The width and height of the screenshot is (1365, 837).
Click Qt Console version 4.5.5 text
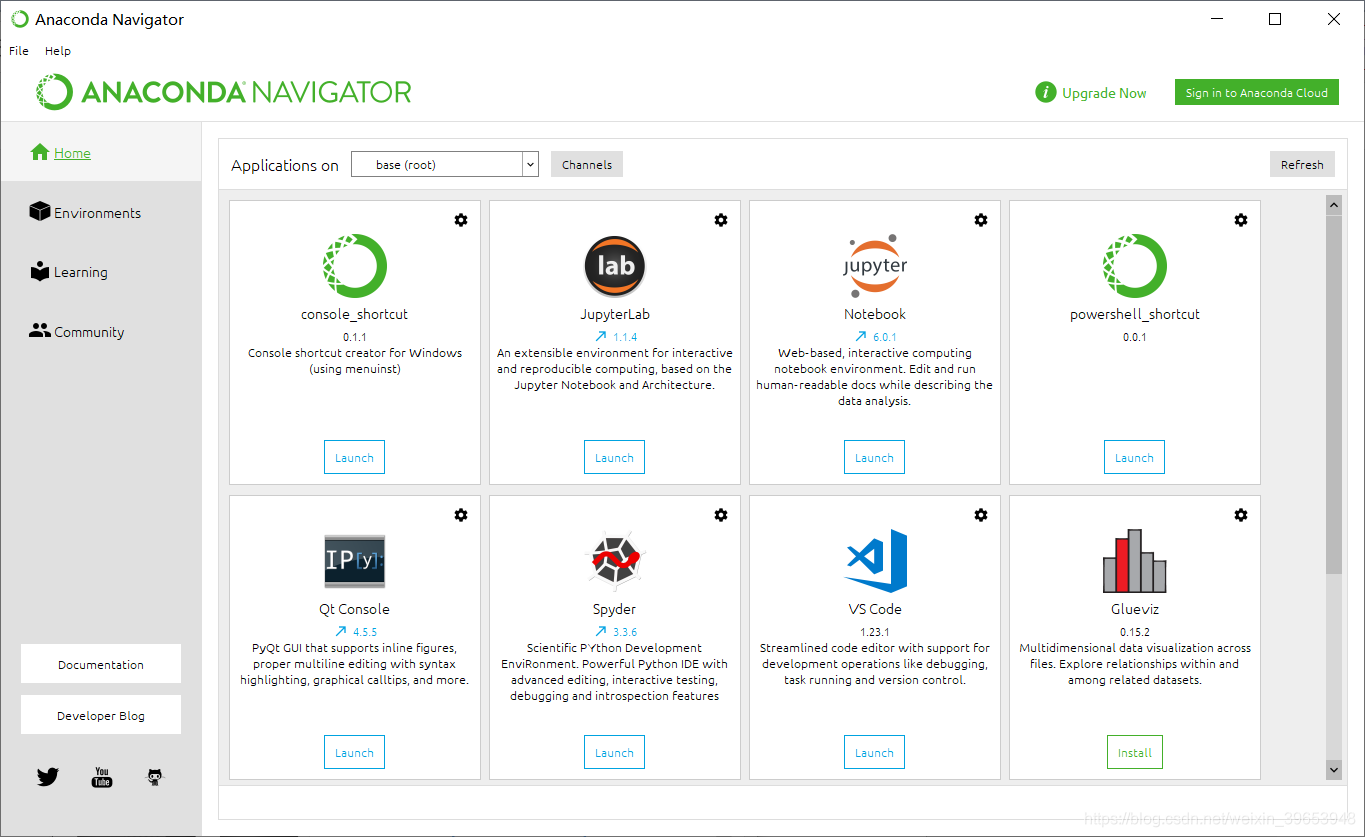pyautogui.click(x=365, y=632)
